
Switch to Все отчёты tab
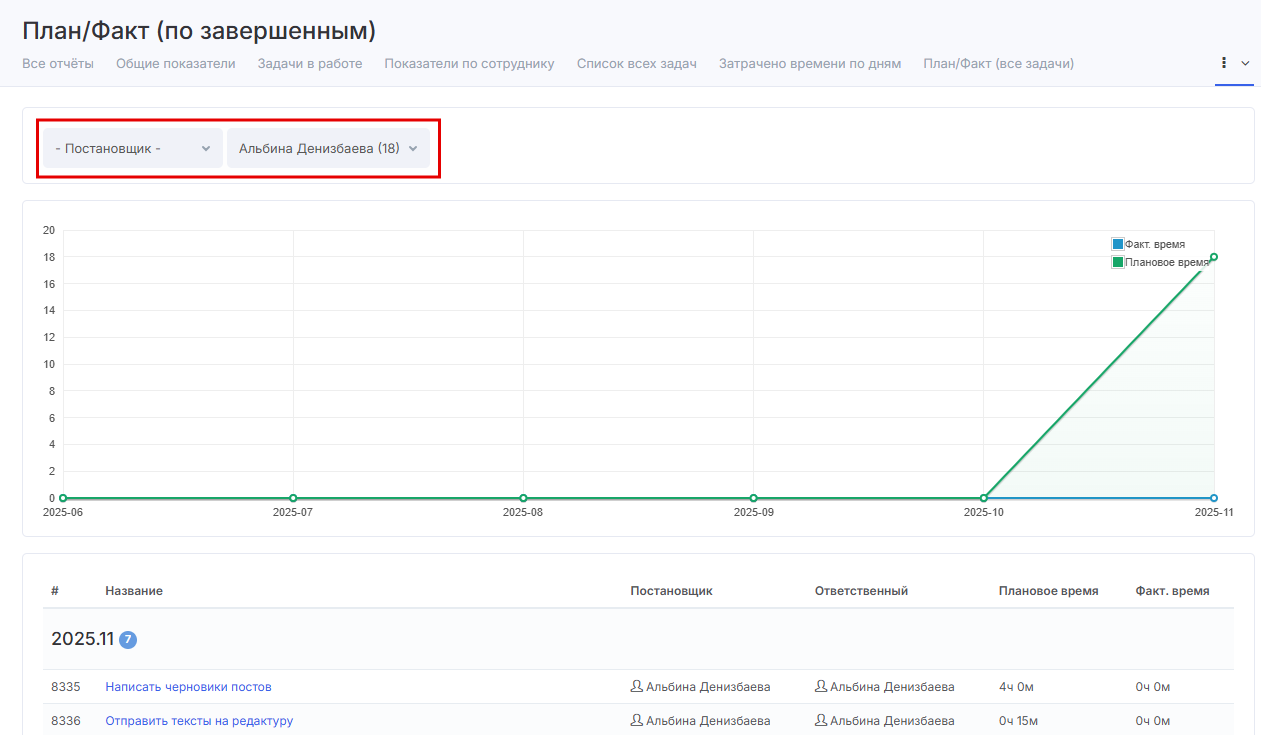point(58,64)
